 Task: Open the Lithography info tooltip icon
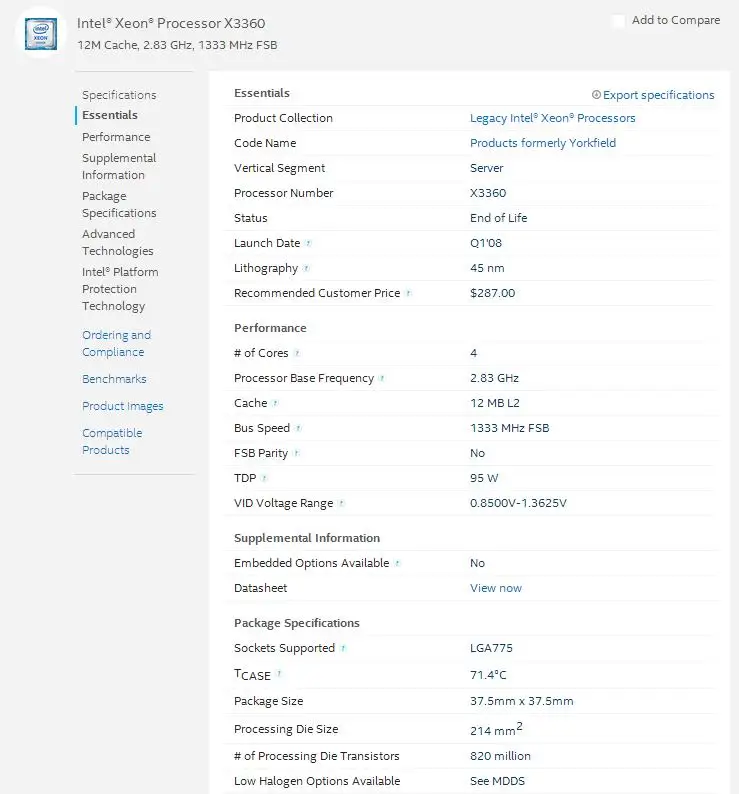click(x=306, y=268)
